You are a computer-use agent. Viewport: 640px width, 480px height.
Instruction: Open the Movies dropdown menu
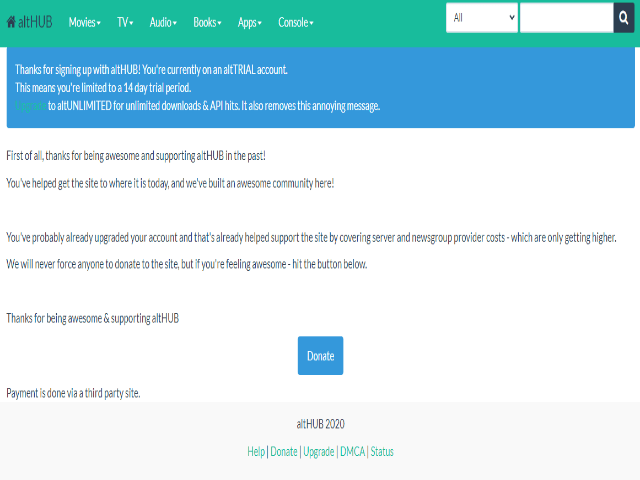click(84, 22)
